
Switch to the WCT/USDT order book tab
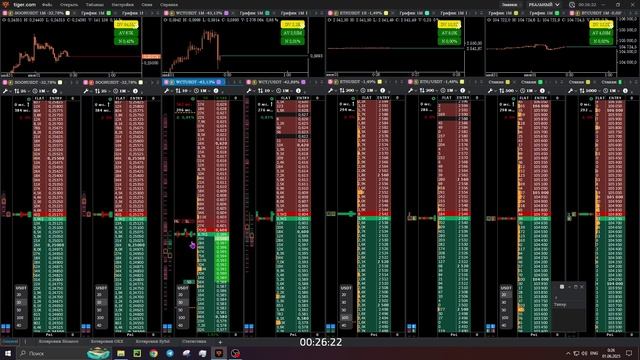pyautogui.click(x=277, y=82)
